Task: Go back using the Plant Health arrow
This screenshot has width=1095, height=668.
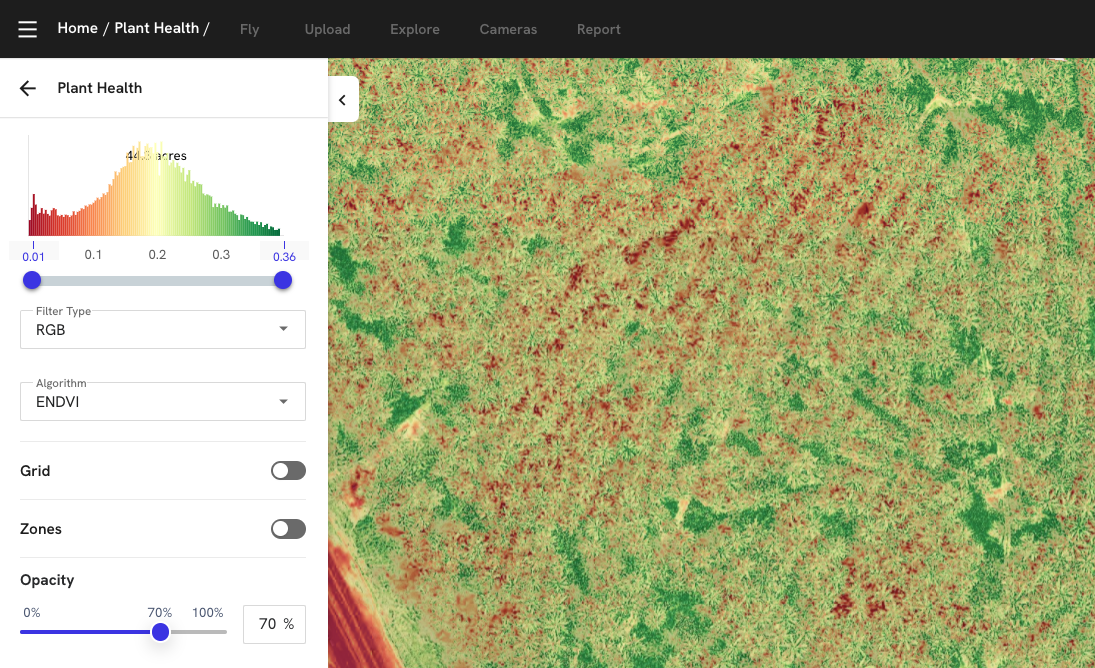Action: (28, 88)
